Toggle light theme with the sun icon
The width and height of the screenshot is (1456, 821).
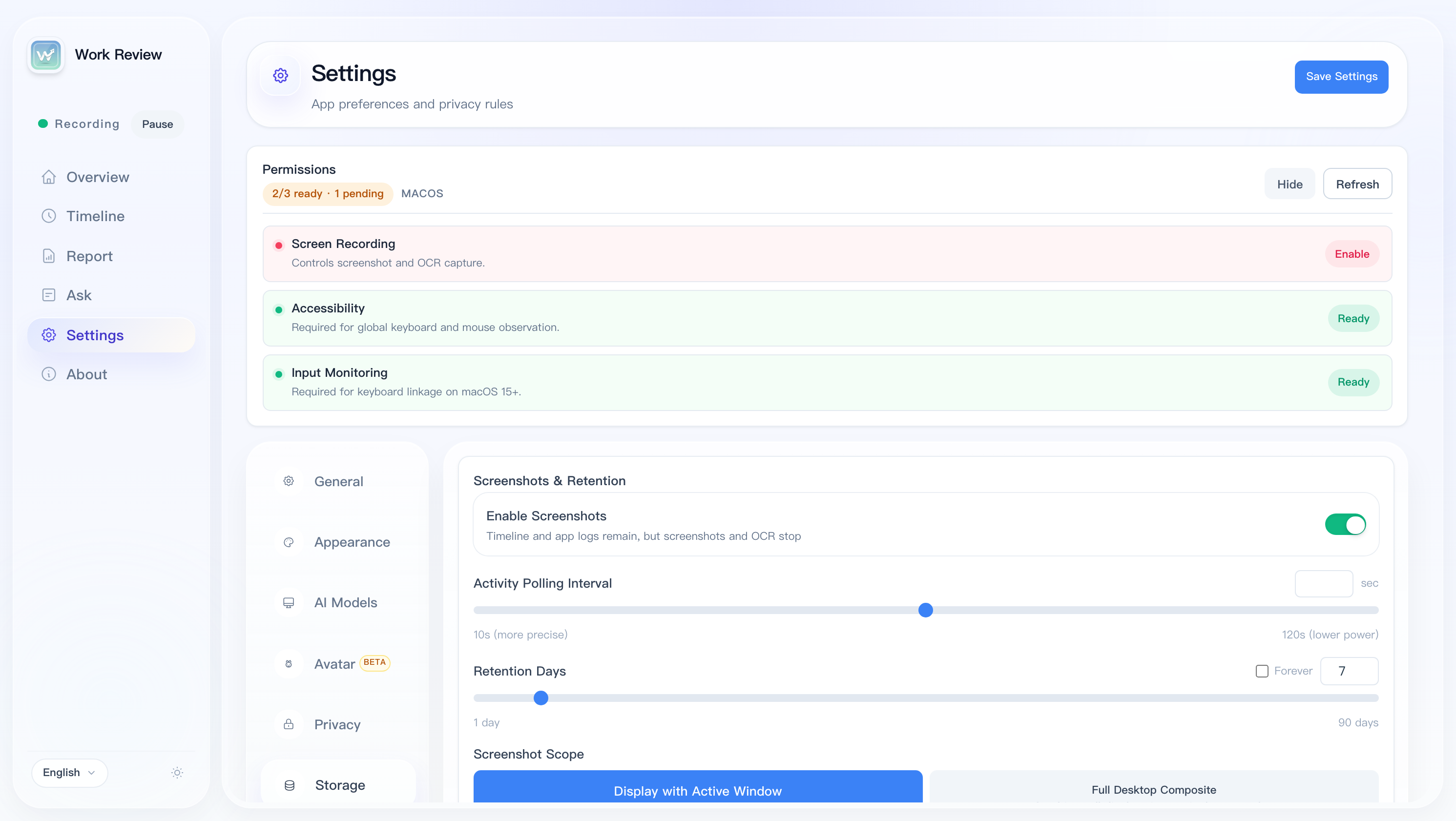(177, 772)
